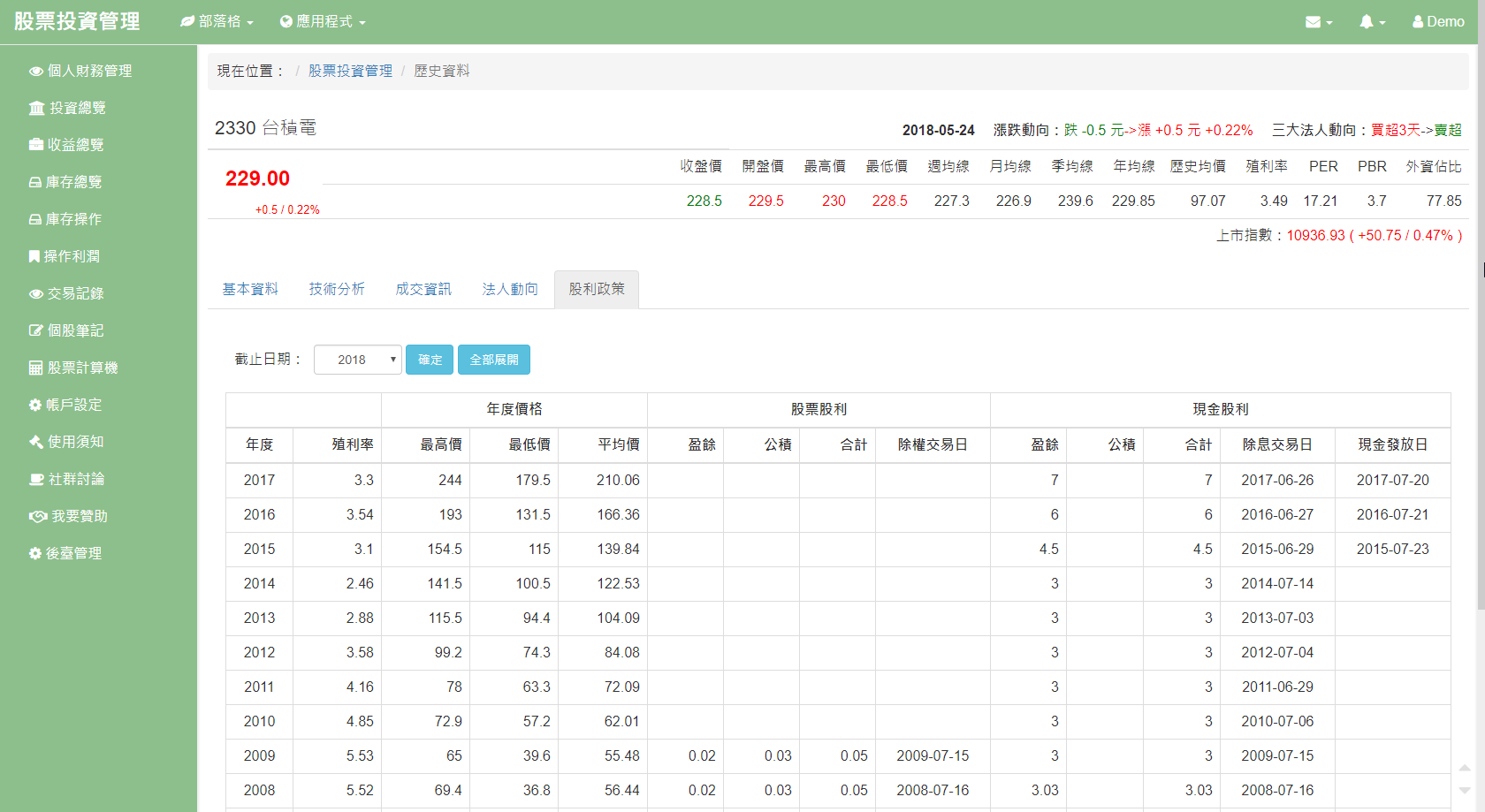The width and height of the screenshot is (1485, 812).
Task: Expand the 應用程式 menu in the navbar
Action: tap(323, 22)
